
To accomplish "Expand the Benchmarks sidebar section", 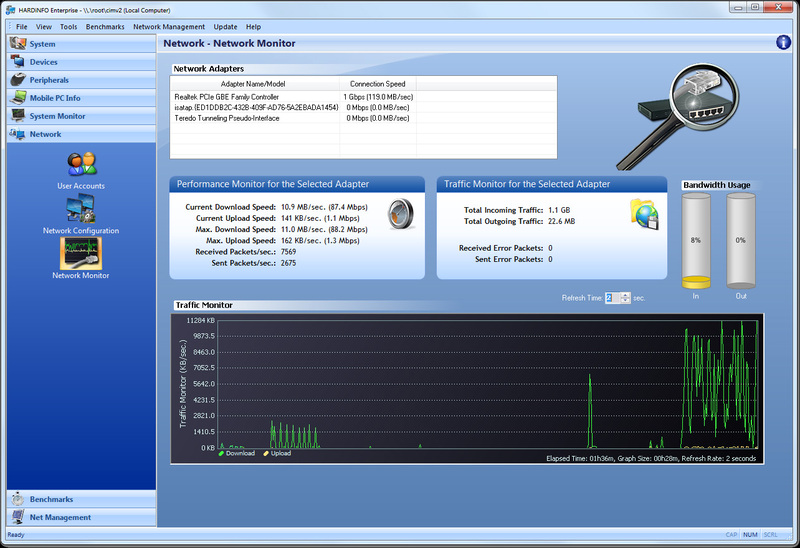I will [82, 499].
